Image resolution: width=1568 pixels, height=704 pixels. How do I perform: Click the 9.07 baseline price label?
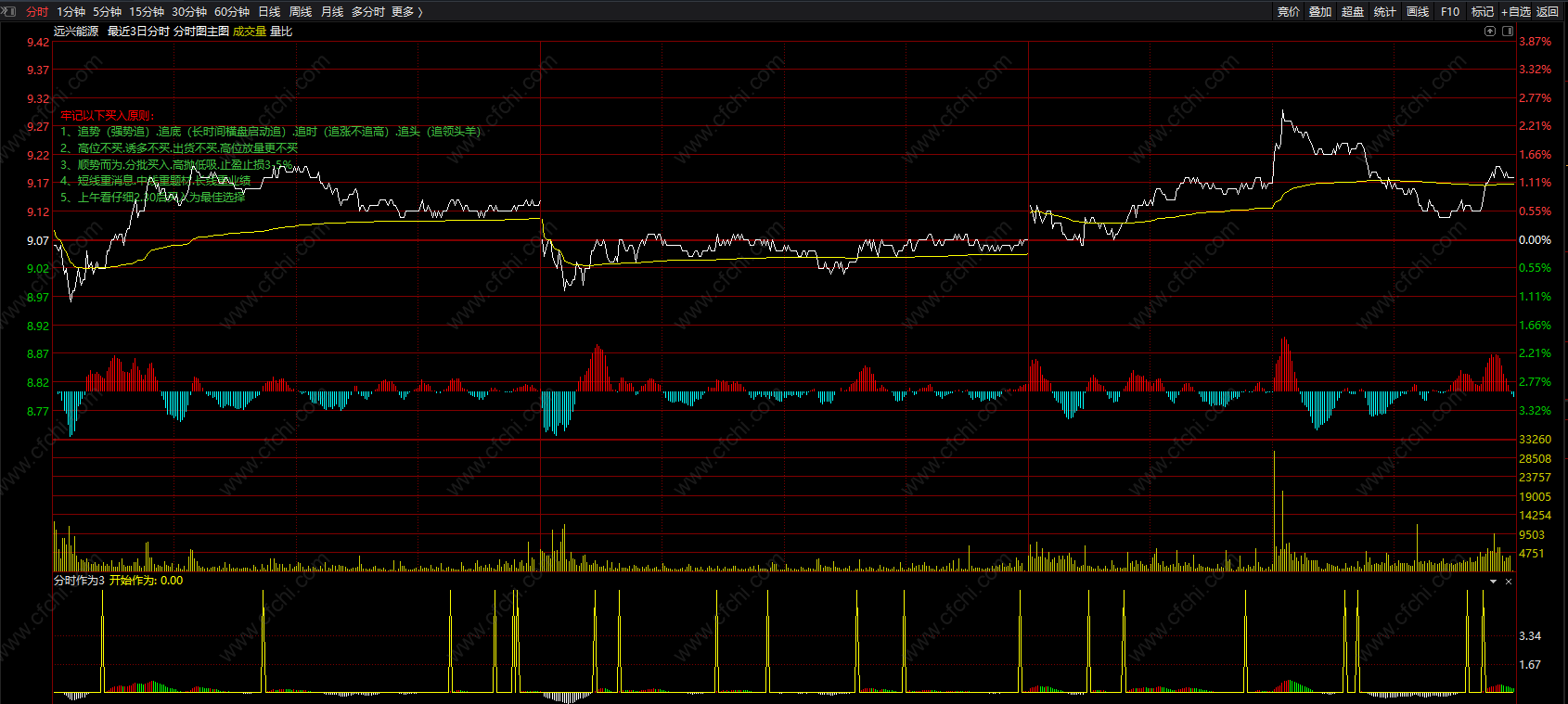[x=38, y=241]
